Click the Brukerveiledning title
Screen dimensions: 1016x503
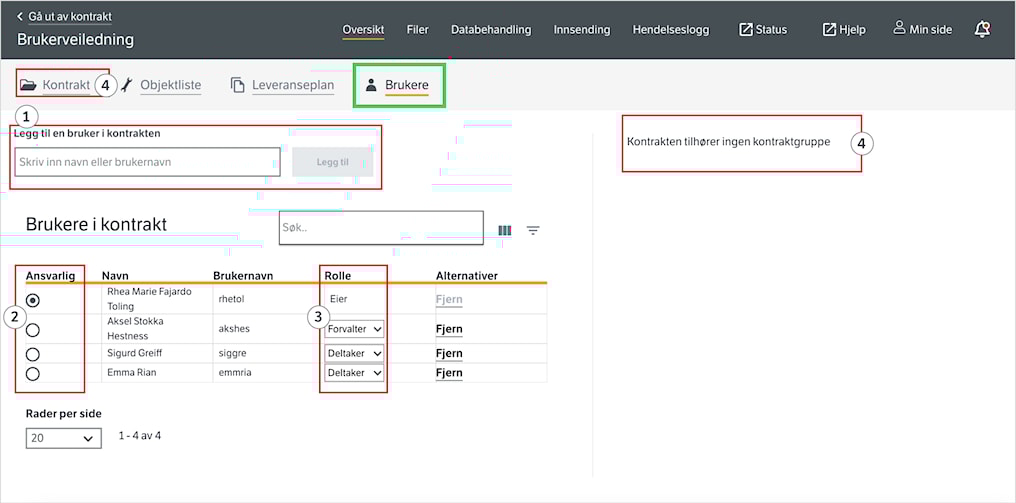point(75,40)
